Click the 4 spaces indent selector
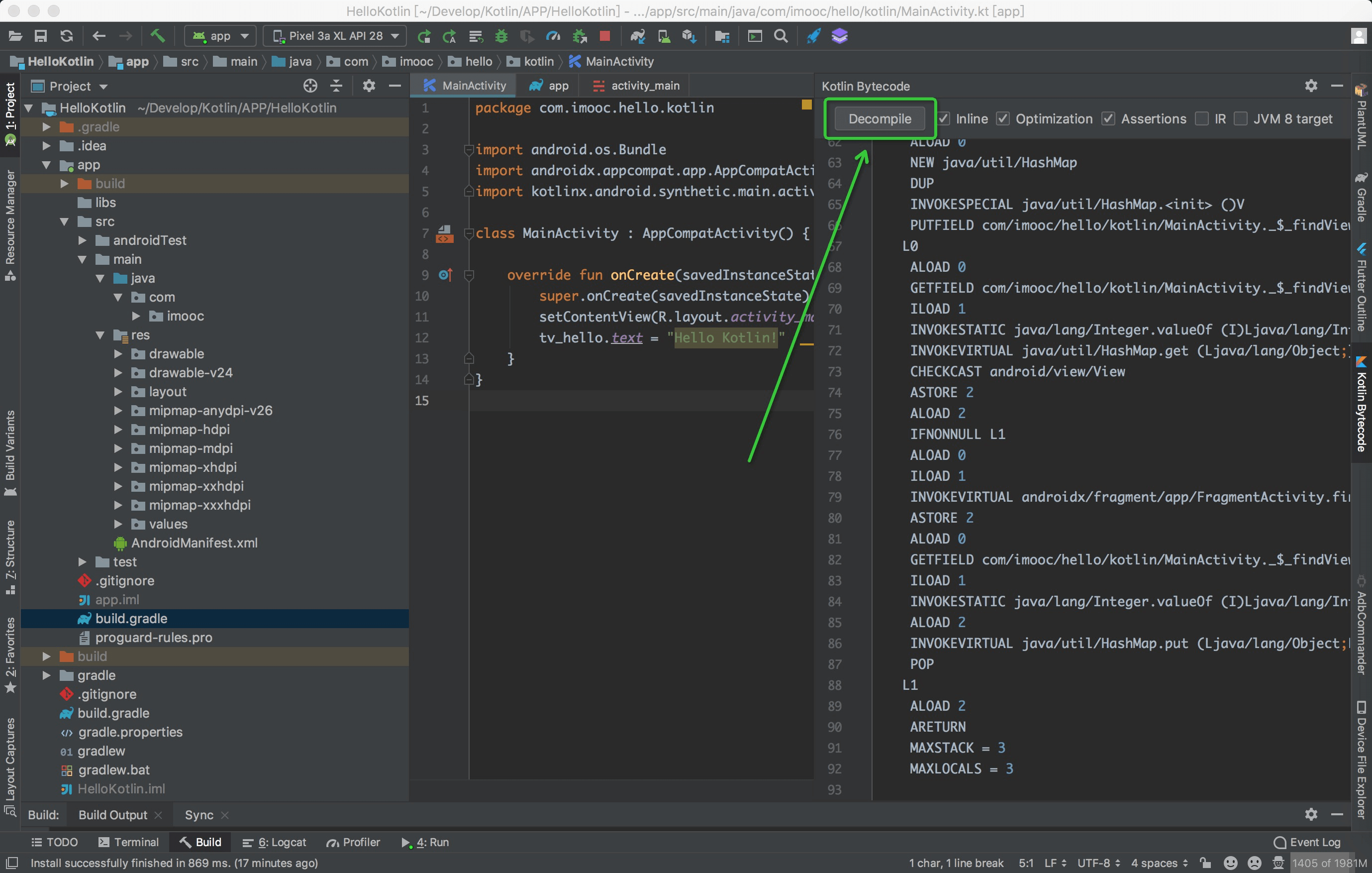This screenshot has width=1372, height=873. [x=1159, y=863]
